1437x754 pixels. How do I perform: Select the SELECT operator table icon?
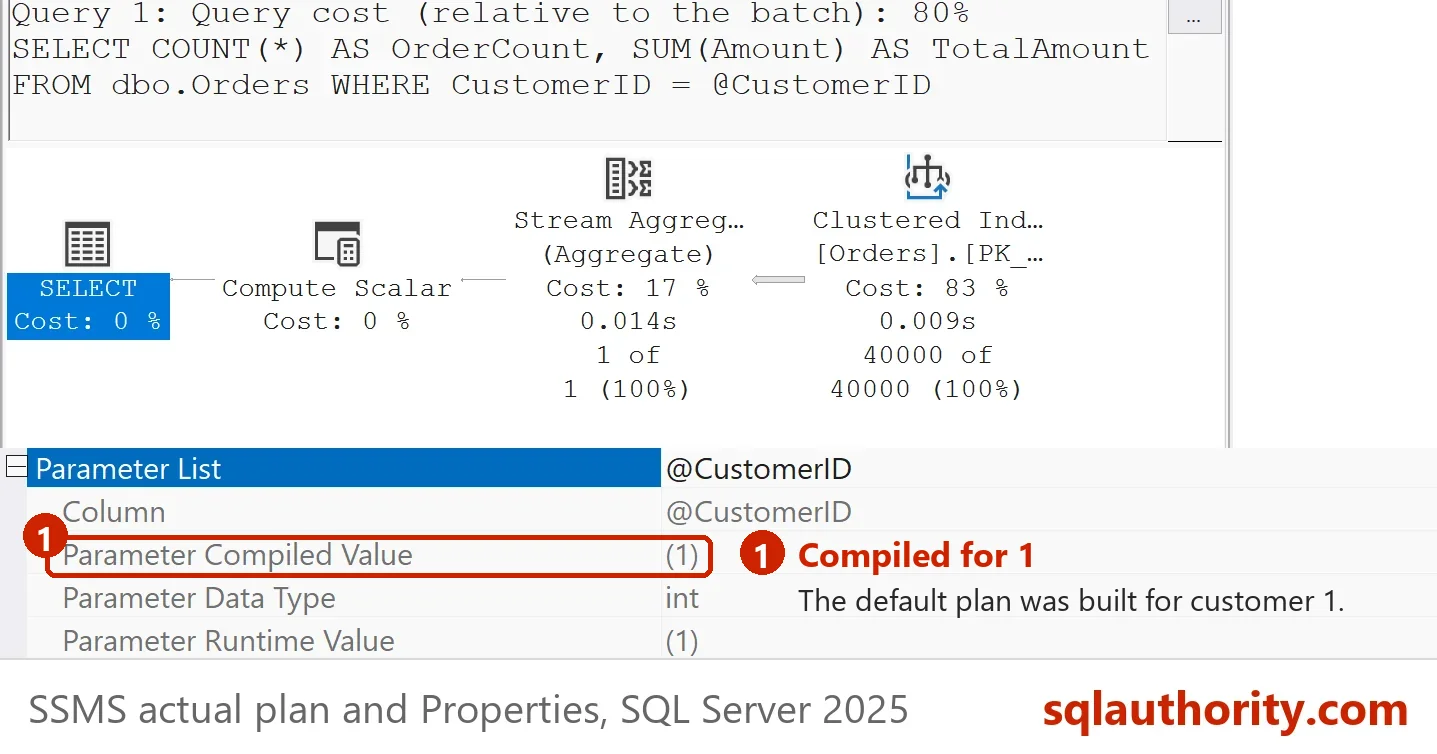(87, 245)
